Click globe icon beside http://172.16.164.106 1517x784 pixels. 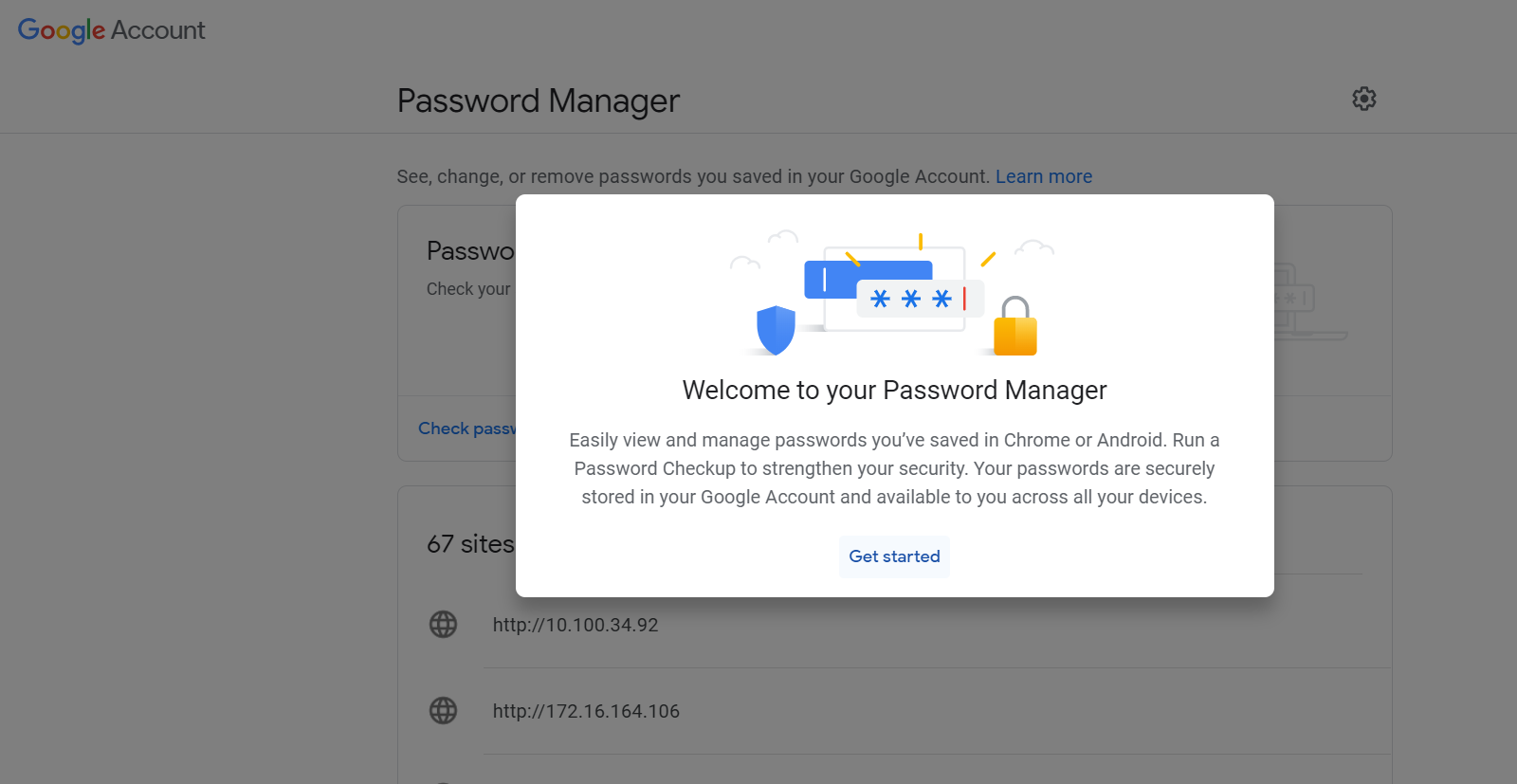coord(443,711)
